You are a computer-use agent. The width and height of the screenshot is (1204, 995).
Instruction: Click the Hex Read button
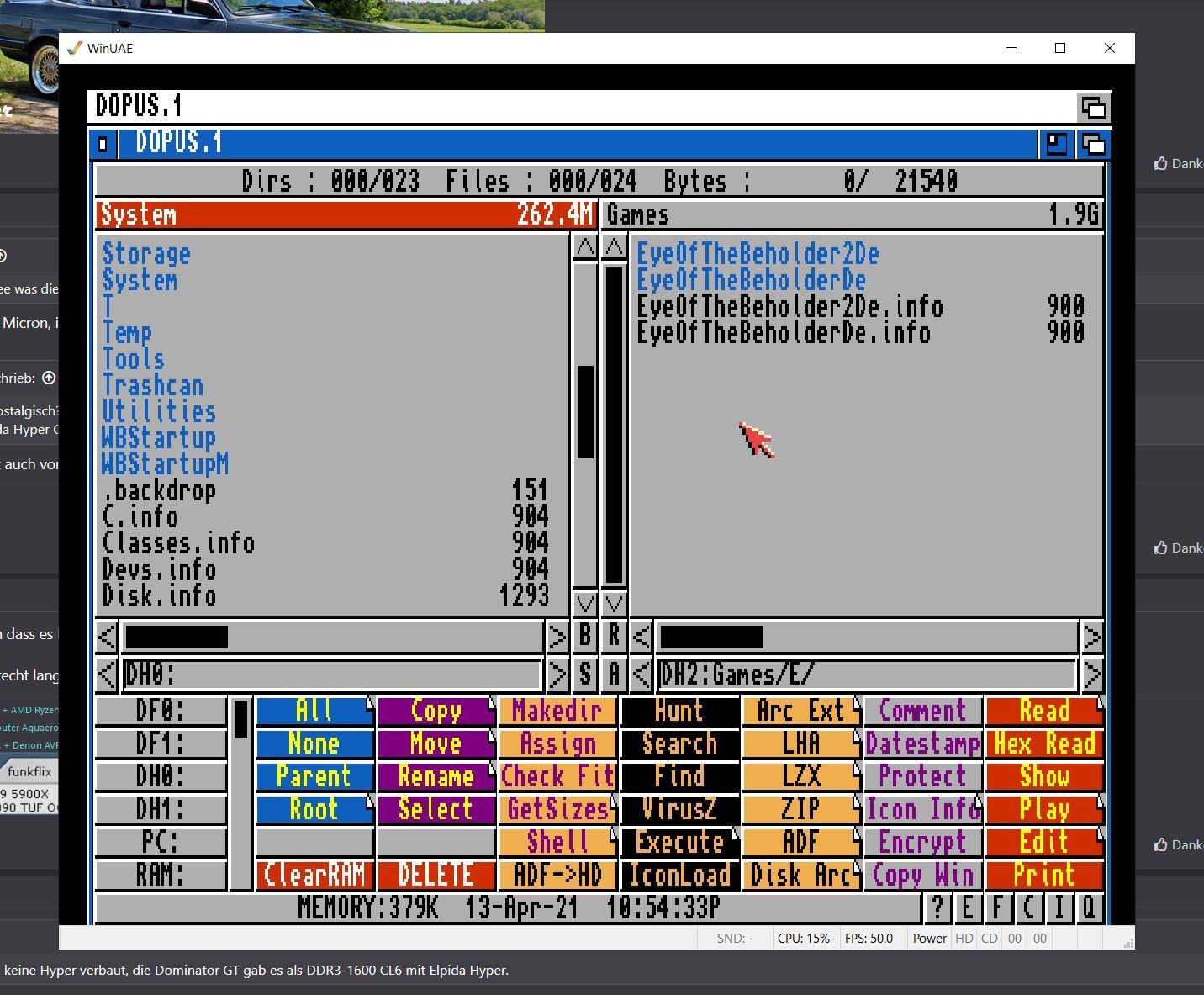1044,744
